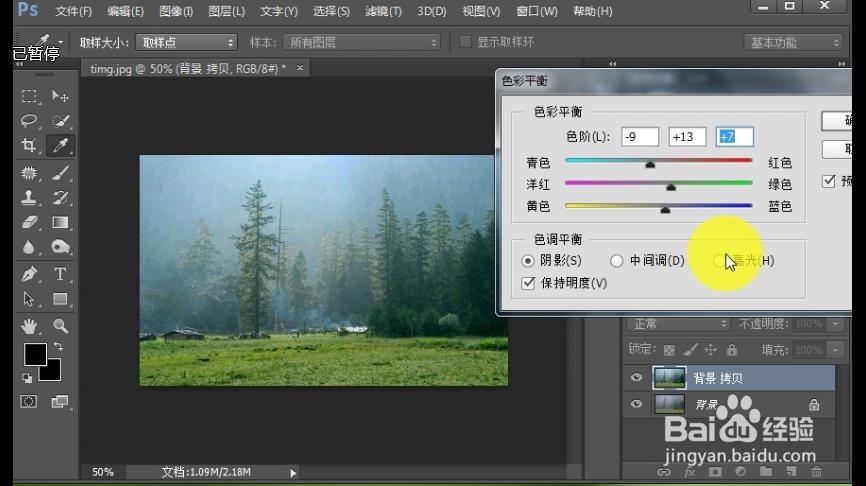866x486 pixels.
Task: Toggle Preserve Luminosity (保持明度) checkbox
Action: pos(528,283)
